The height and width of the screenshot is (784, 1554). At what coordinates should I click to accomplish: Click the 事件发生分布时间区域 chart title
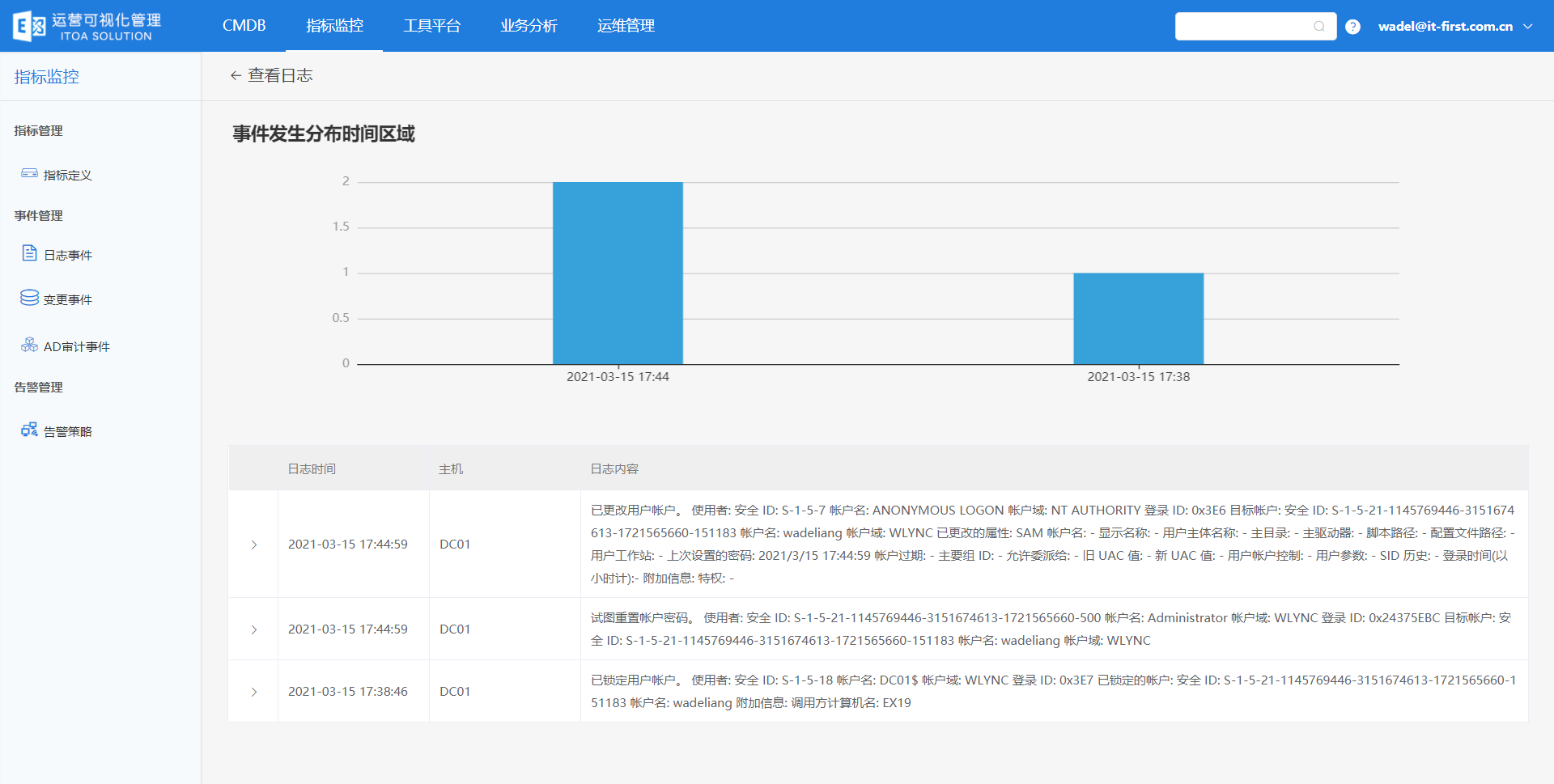[324, 133]
